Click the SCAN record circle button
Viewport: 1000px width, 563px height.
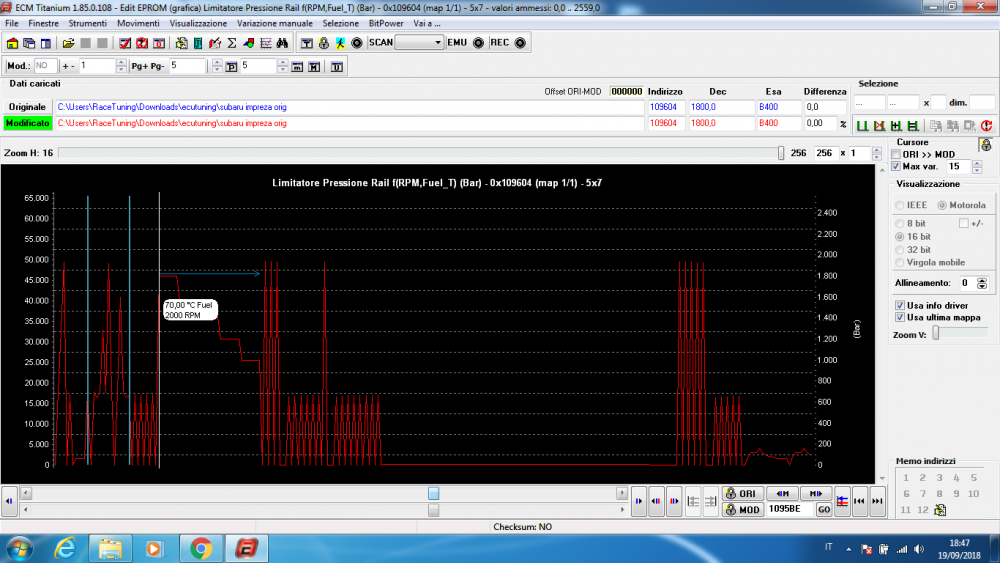357,43
